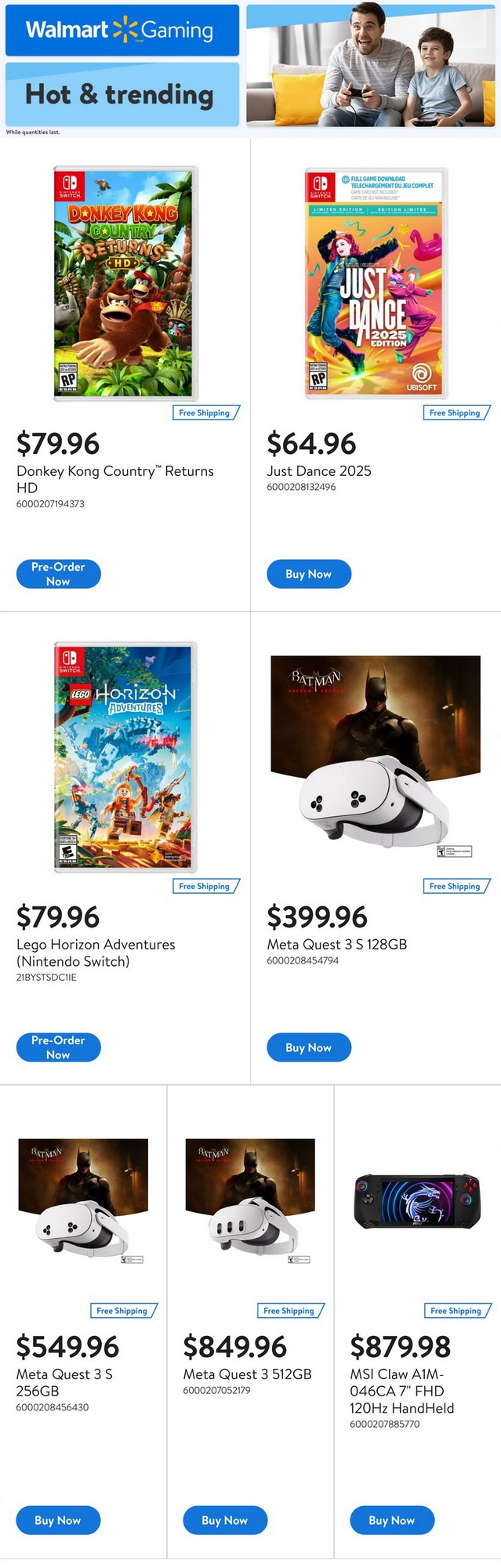The width and height of the screenshot is (501, 1568).
Task: Pre-order Lego Horizon Adventures
Action: point(59,1047)
